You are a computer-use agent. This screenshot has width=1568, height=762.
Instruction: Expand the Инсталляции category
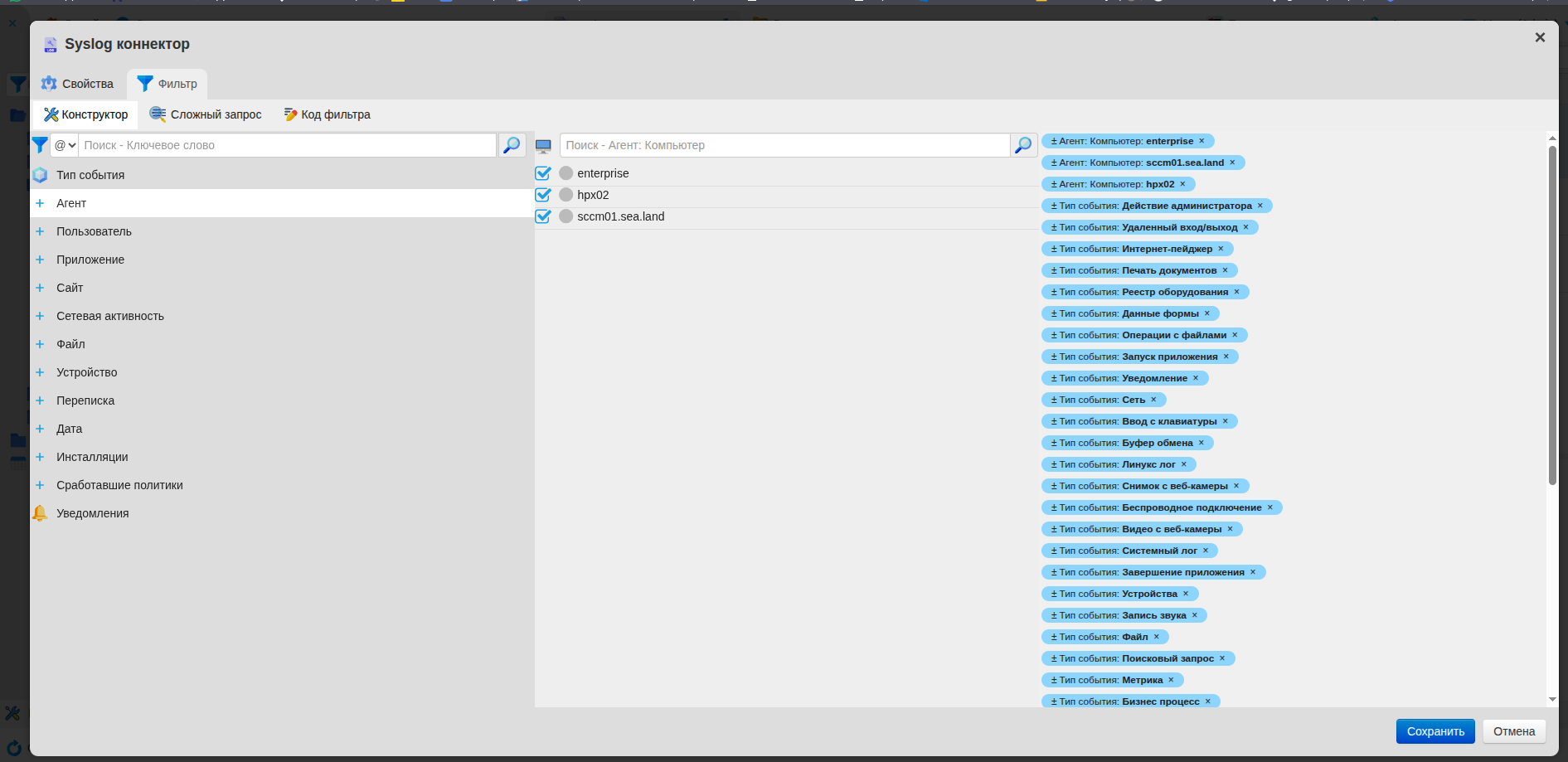(x=40, y=457)
